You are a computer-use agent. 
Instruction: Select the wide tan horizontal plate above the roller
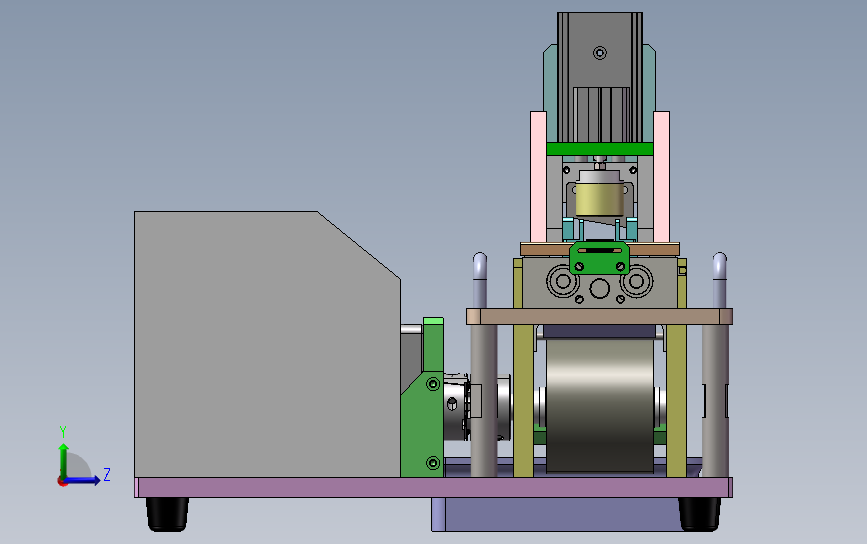tap(600, 316)
